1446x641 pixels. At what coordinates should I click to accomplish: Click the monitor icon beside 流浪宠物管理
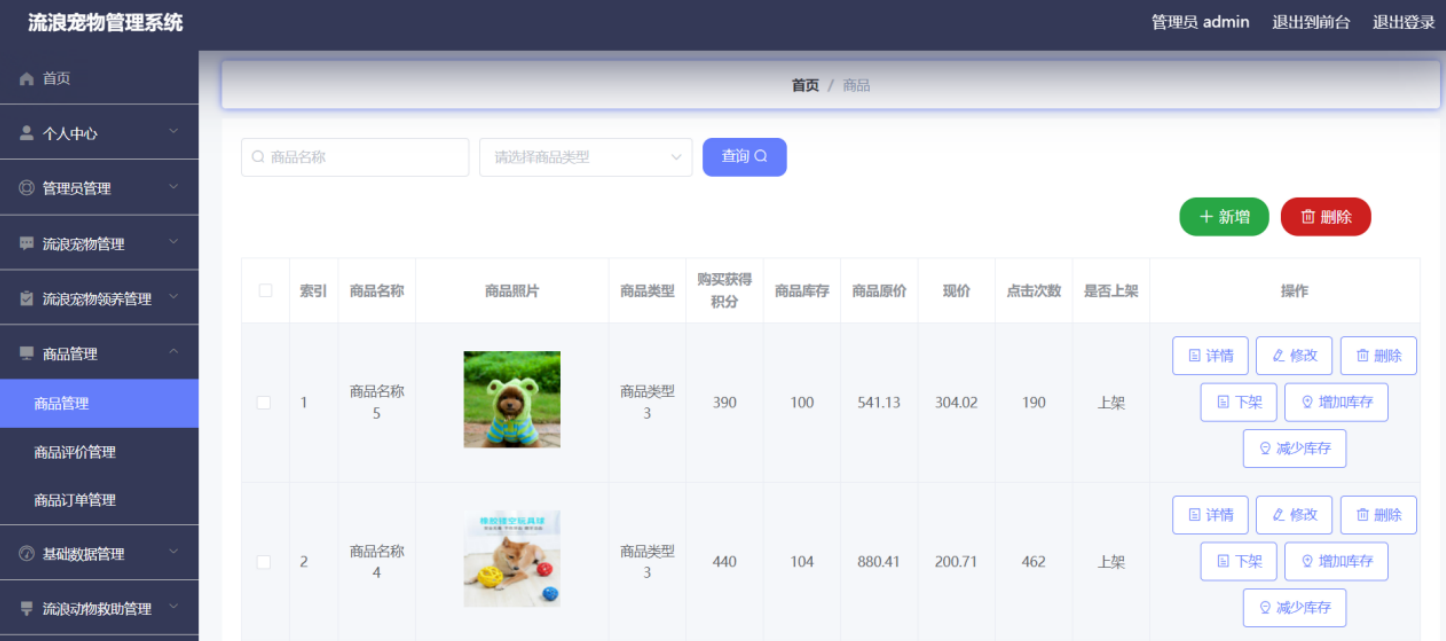coord(26,242)
